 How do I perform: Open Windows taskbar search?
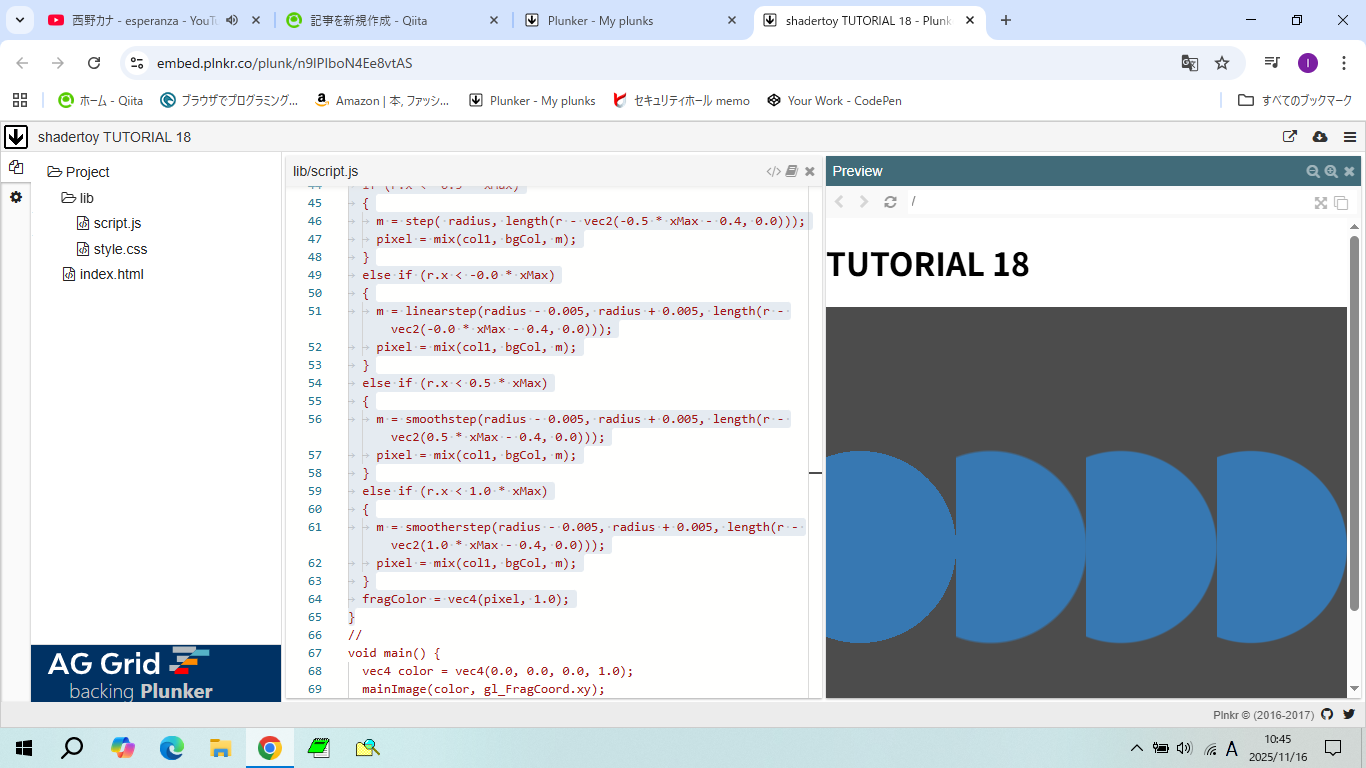[x=73, y=747]
